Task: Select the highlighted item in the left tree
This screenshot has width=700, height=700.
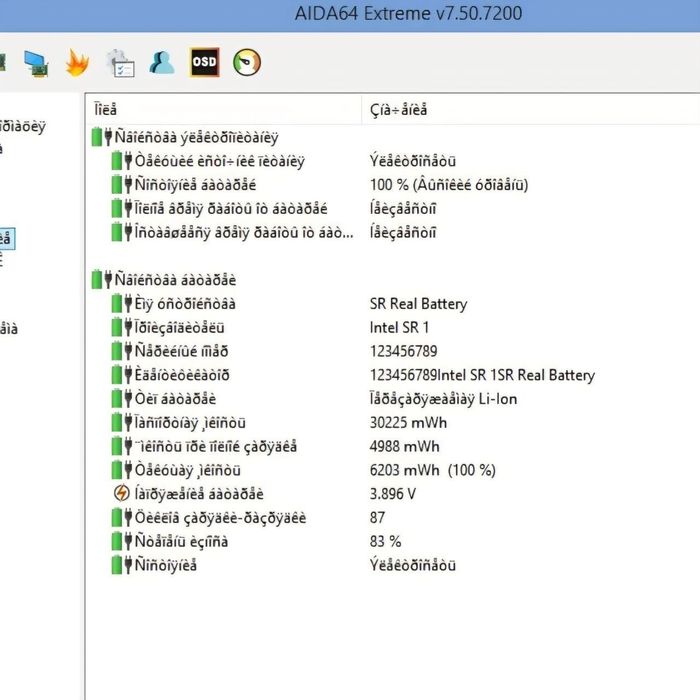Action: coord(6,238)
